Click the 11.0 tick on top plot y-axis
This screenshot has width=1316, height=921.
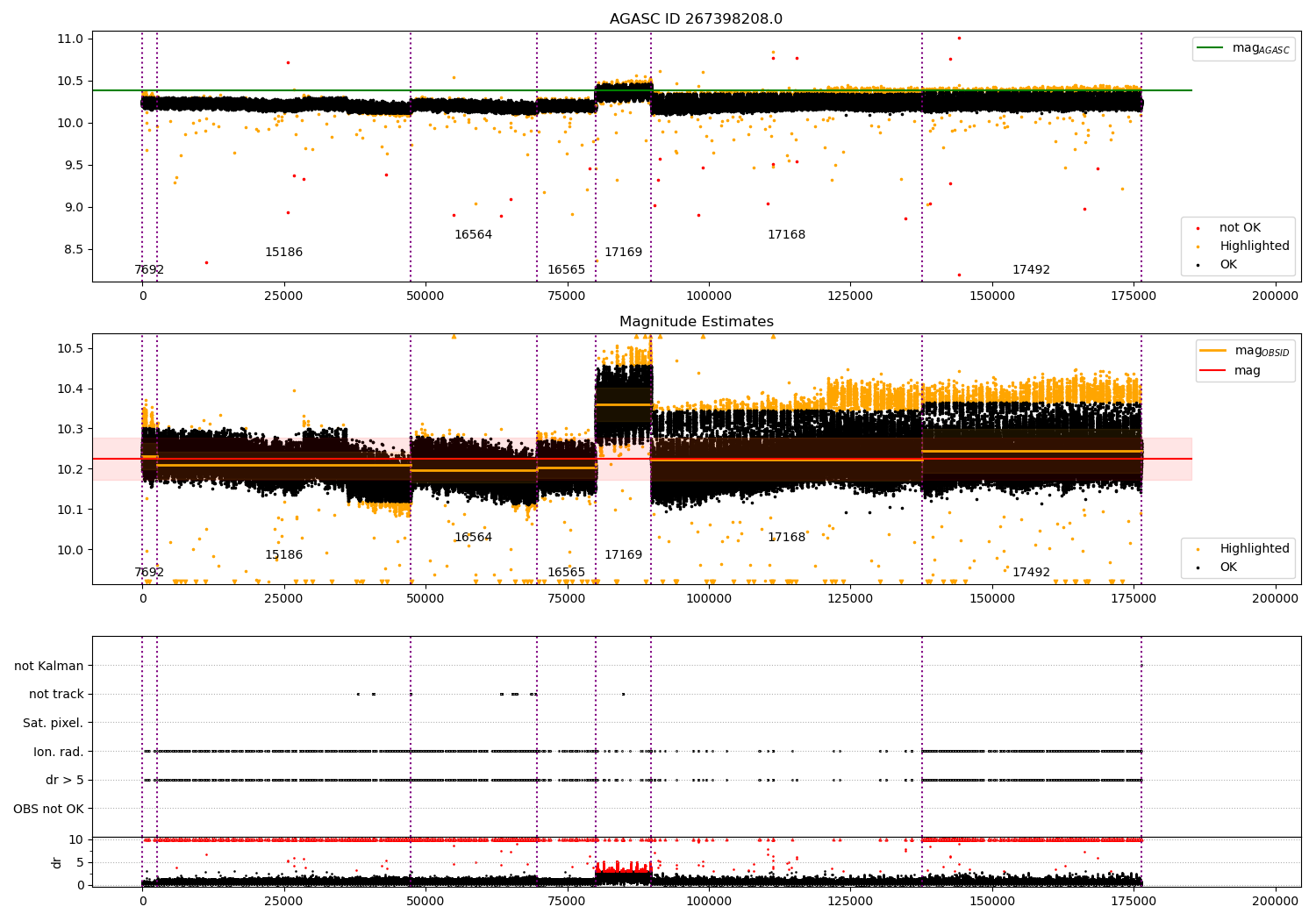(x=69, y=39)
